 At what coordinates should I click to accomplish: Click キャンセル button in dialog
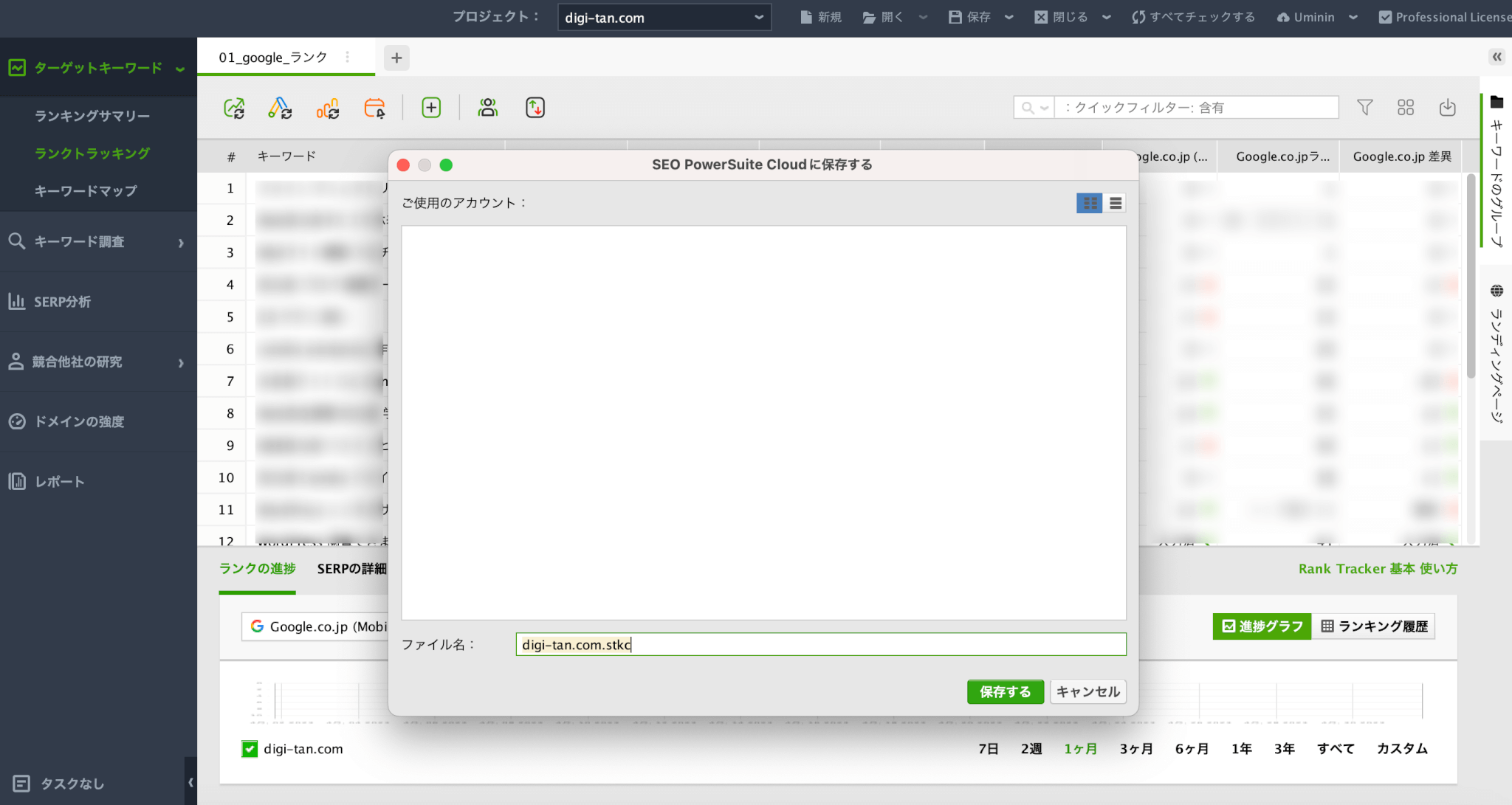tap(1087, 691)
